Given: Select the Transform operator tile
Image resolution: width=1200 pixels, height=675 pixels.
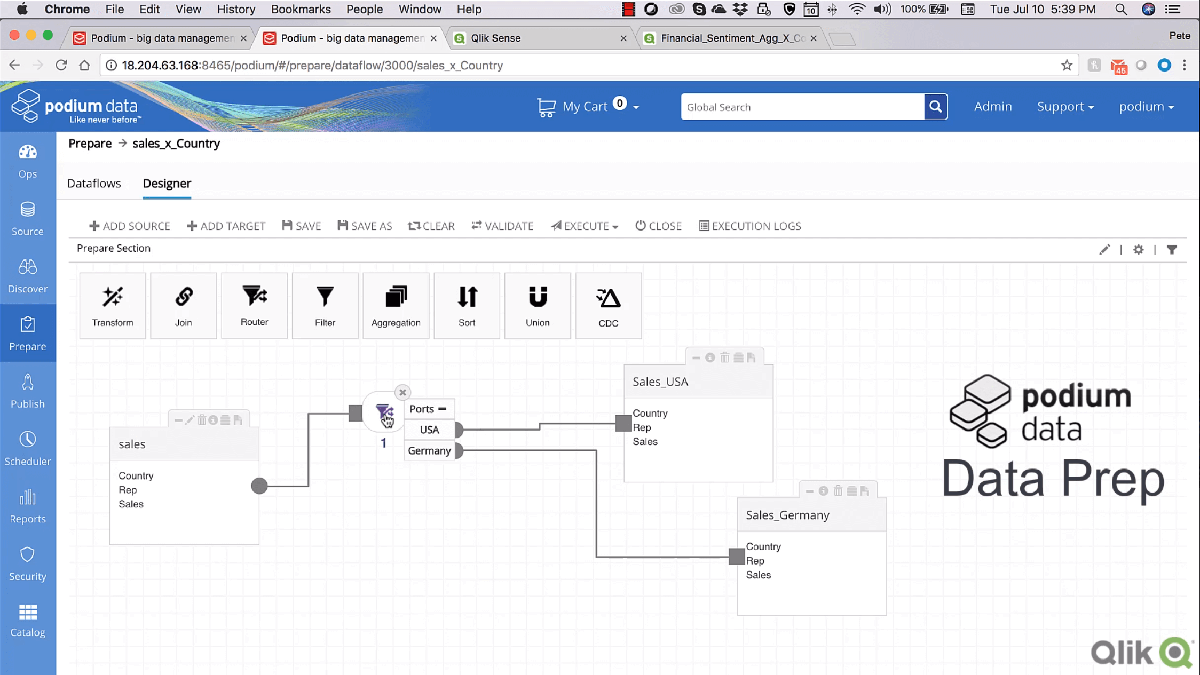Looking at the screenshot, I should pos(113,306).
